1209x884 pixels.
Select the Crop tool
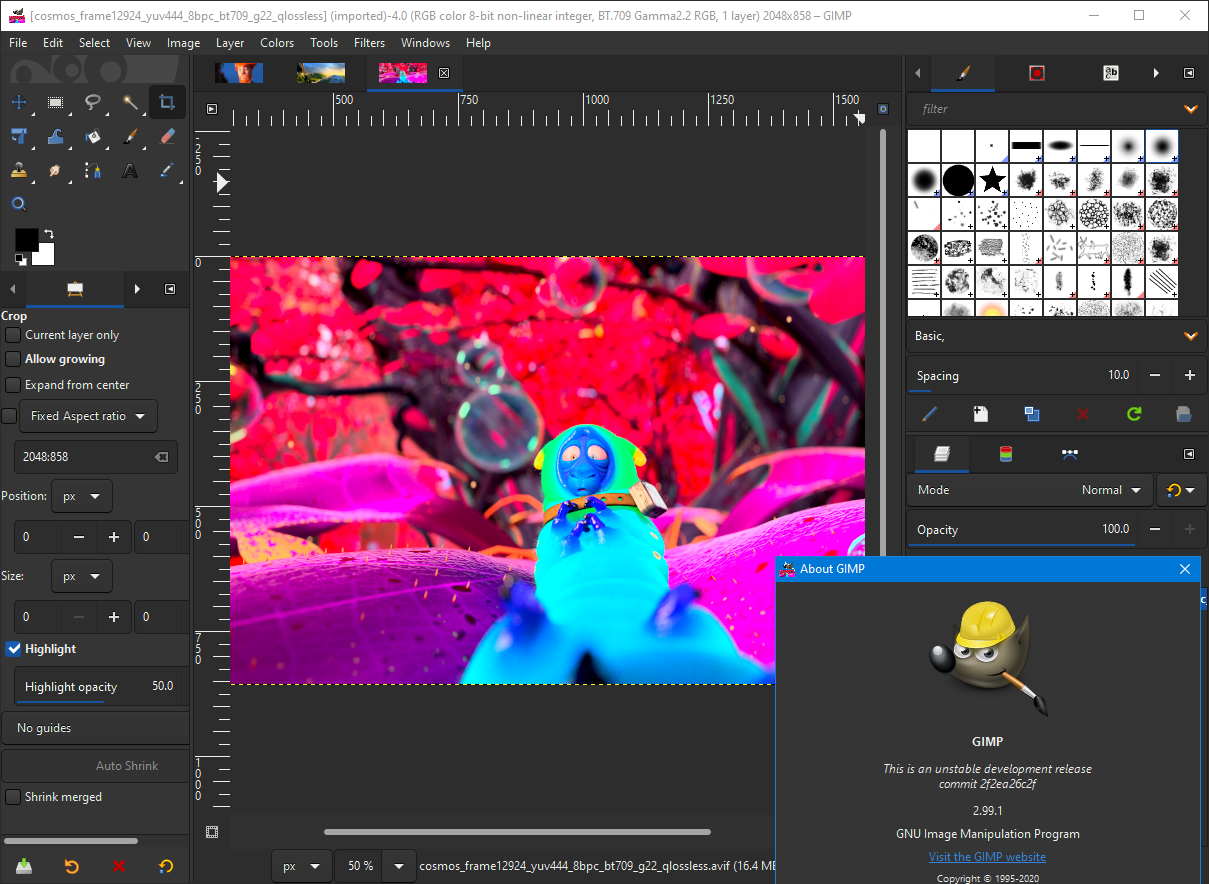[167, 102]
